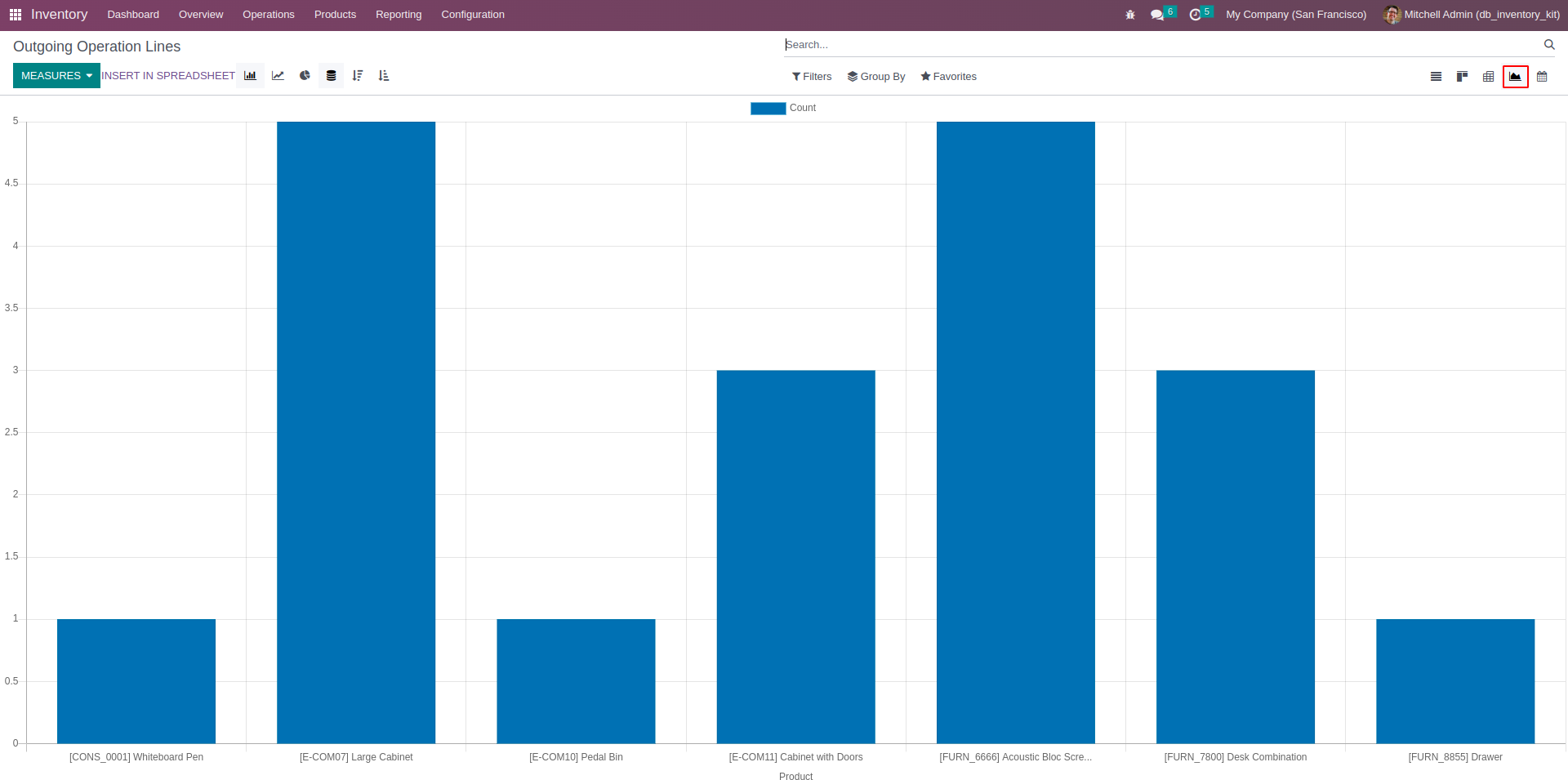The image size is (1568, 780).
Task: Switch to the line chart mode
Action: [278, 76]
